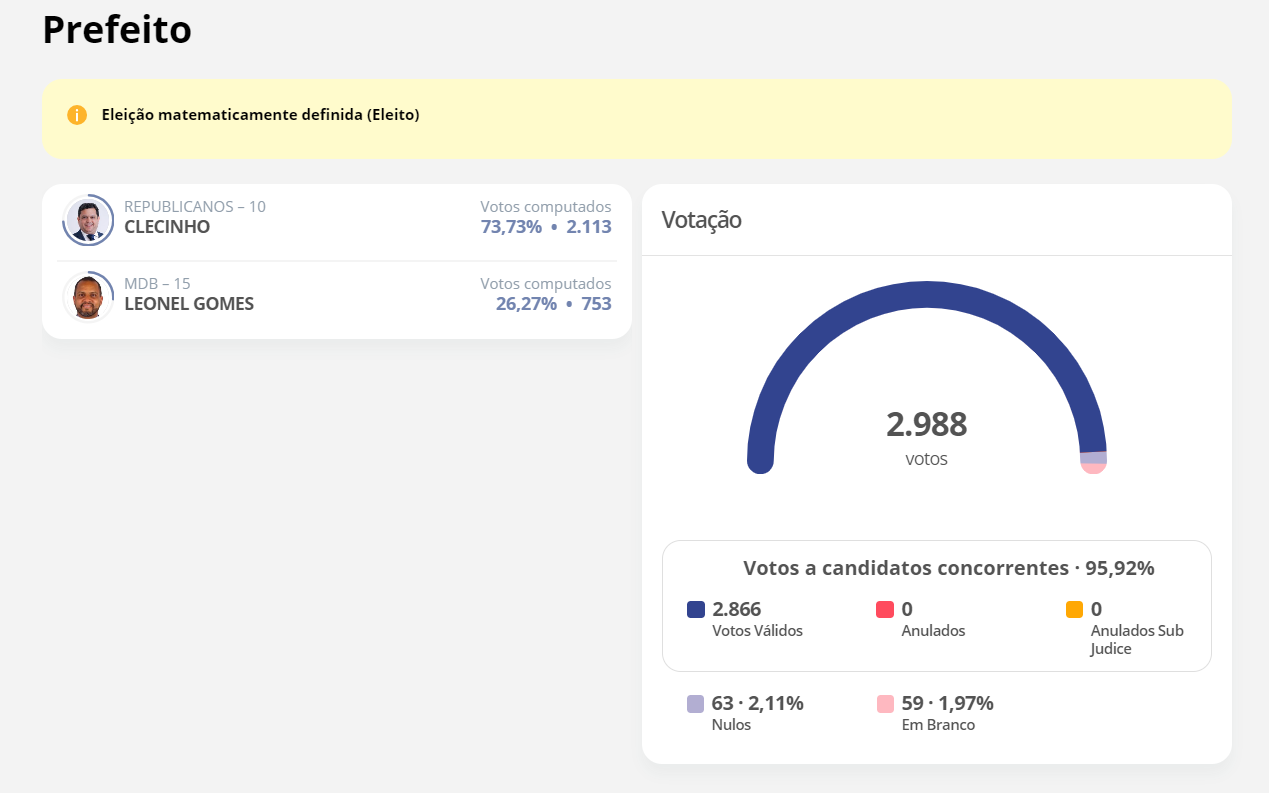Select candidate name LEONEL GOMES
This screenshot has width=1269, height=793.
click(x=189, y=304)
